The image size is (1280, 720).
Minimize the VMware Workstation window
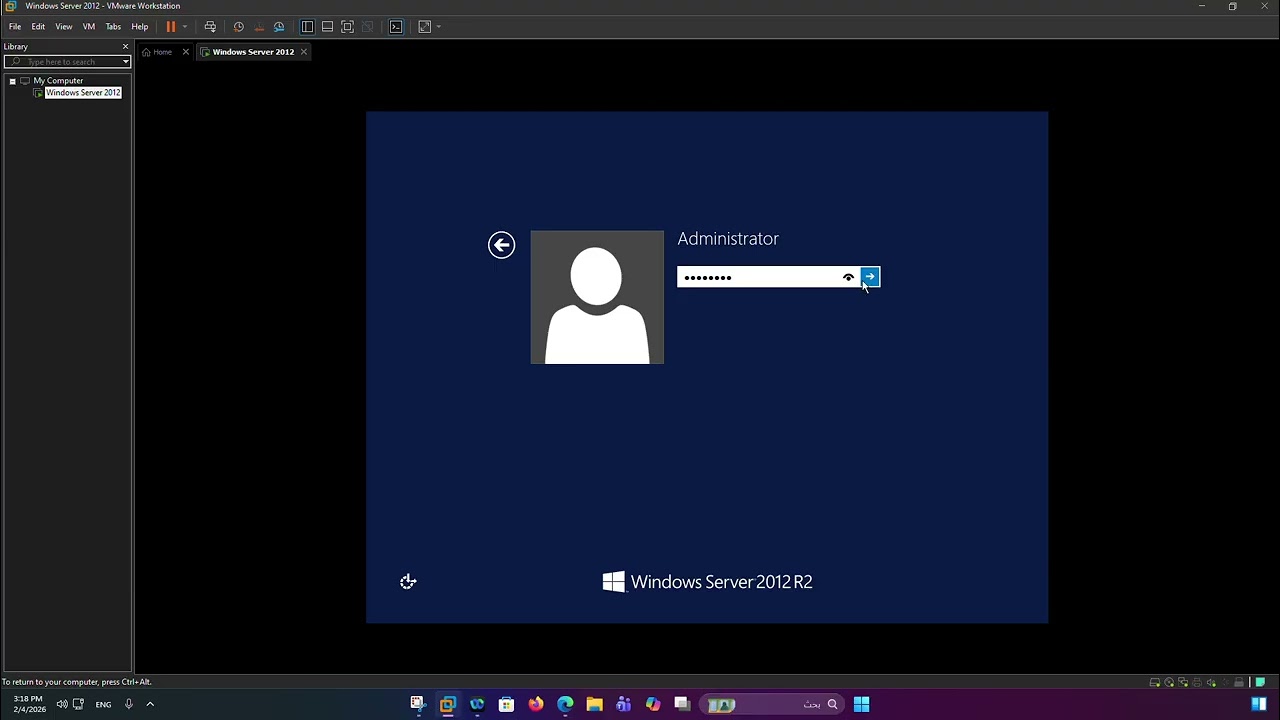[1202, 6]
